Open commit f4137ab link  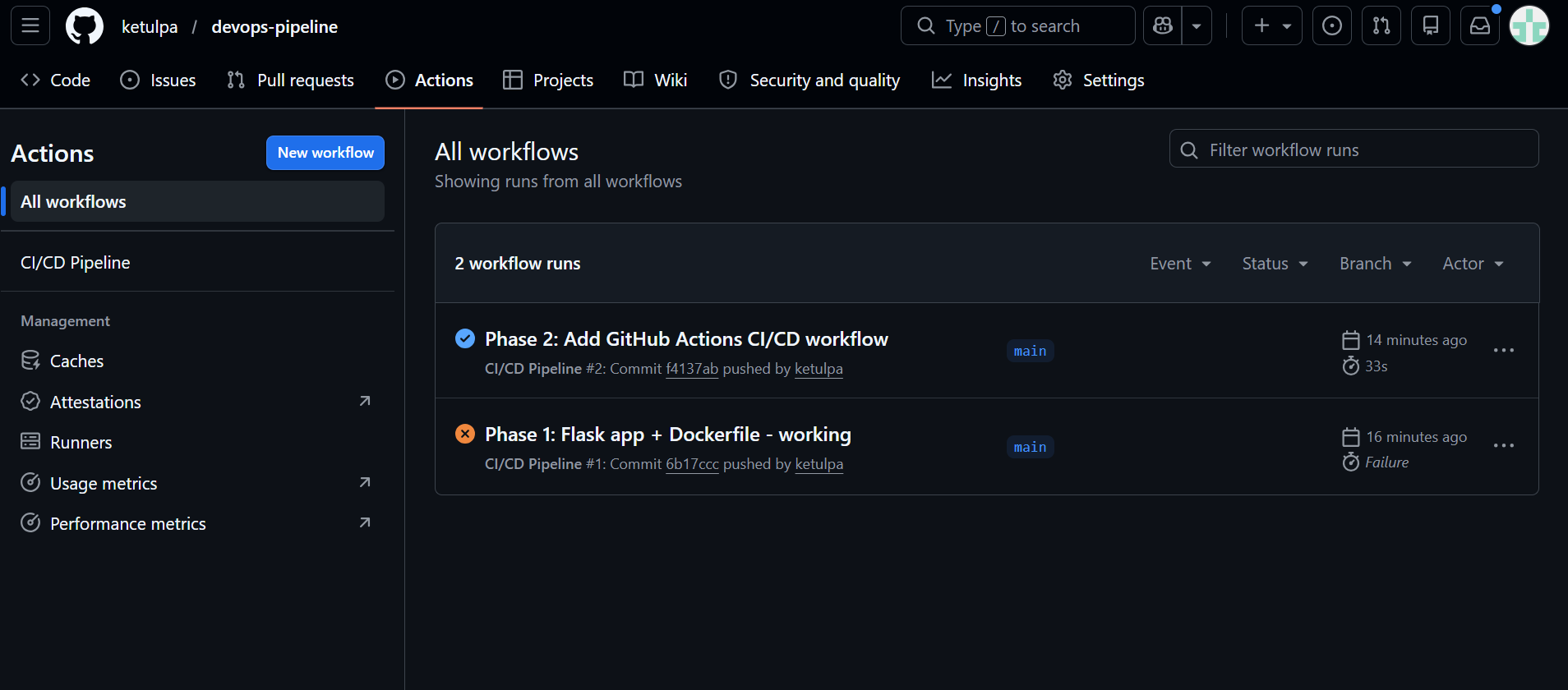(692, 369)
